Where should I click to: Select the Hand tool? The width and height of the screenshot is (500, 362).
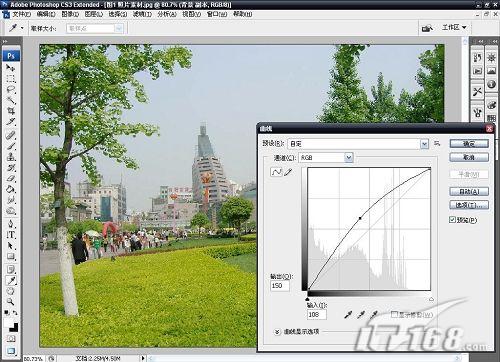point(11,291)
